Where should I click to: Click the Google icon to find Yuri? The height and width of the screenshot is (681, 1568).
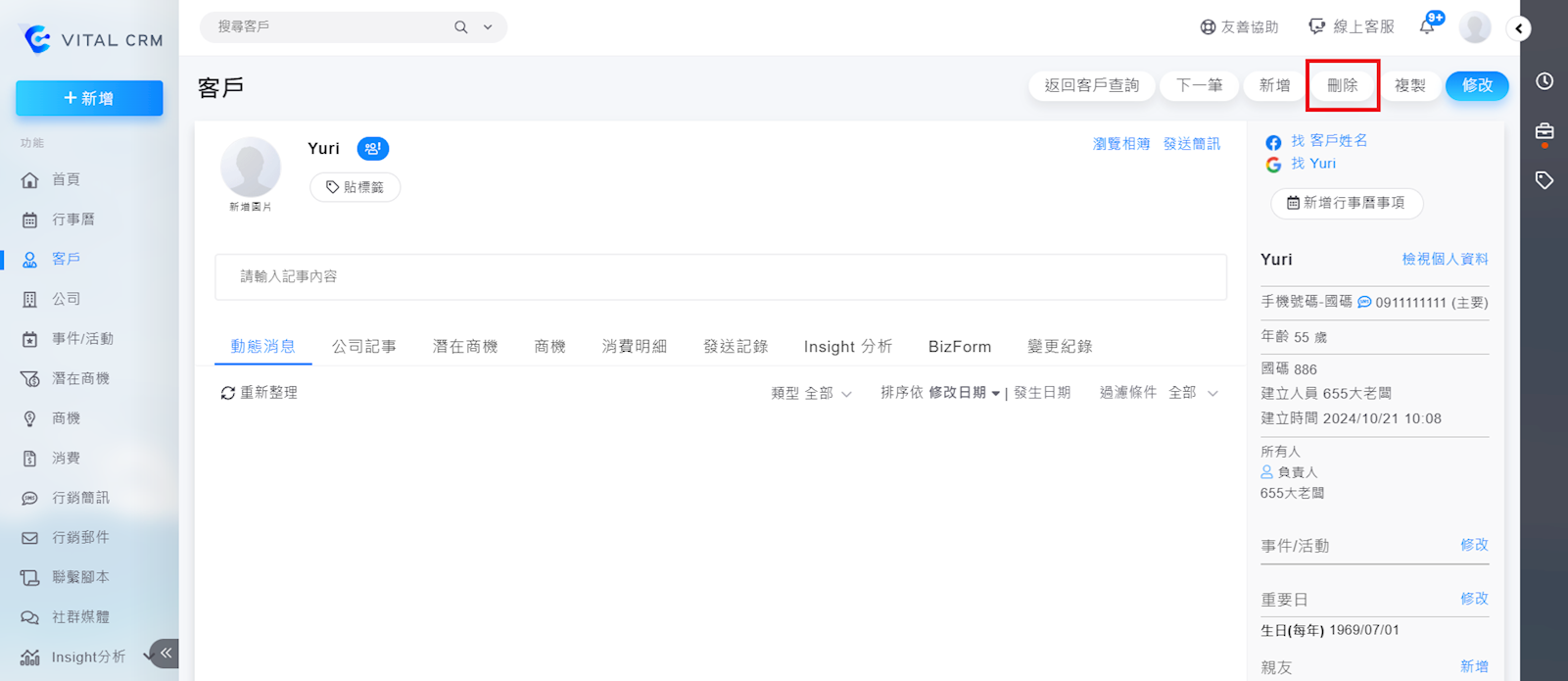click(1273, 165)
